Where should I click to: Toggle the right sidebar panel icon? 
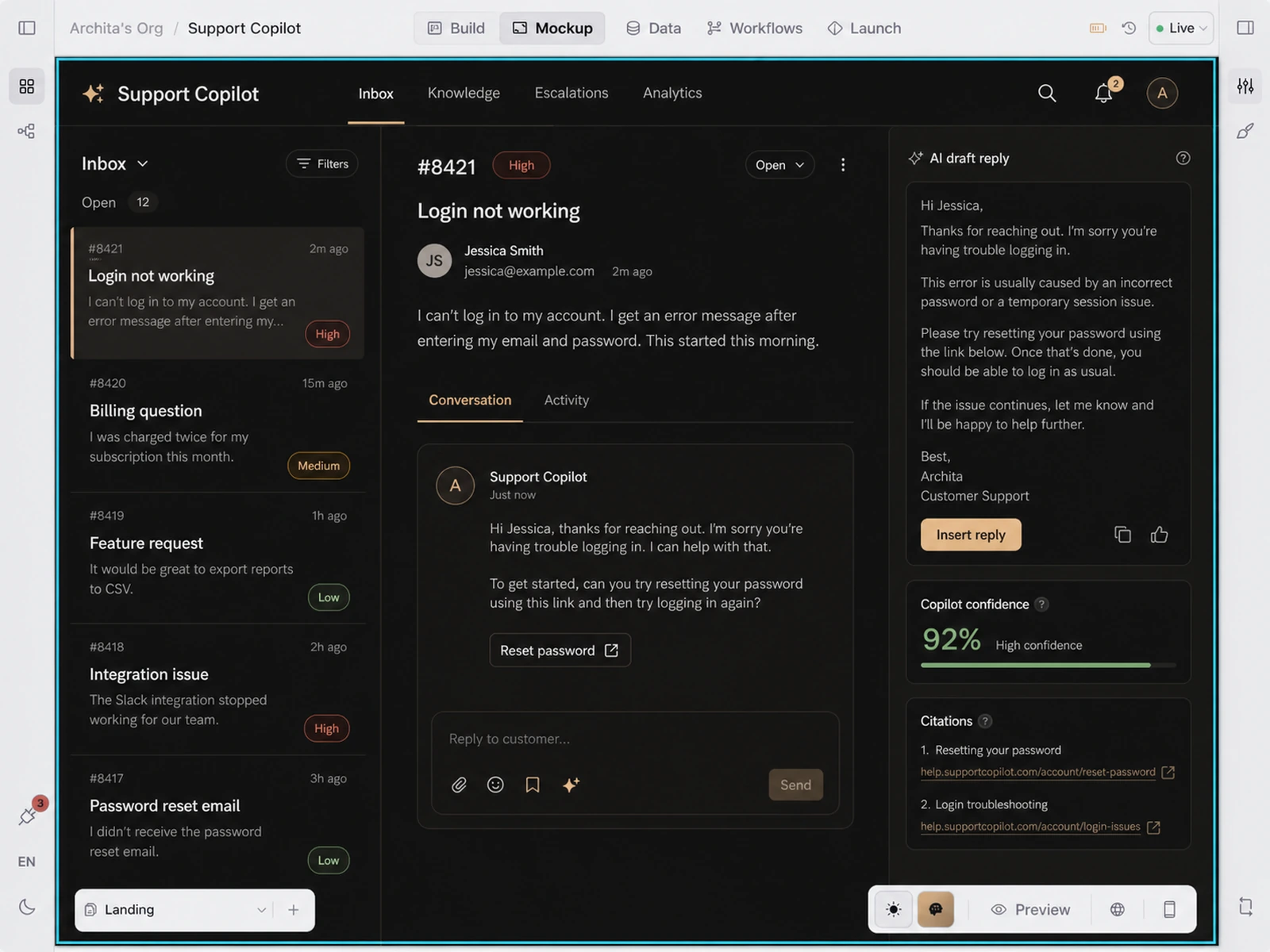pos(1245,28)
